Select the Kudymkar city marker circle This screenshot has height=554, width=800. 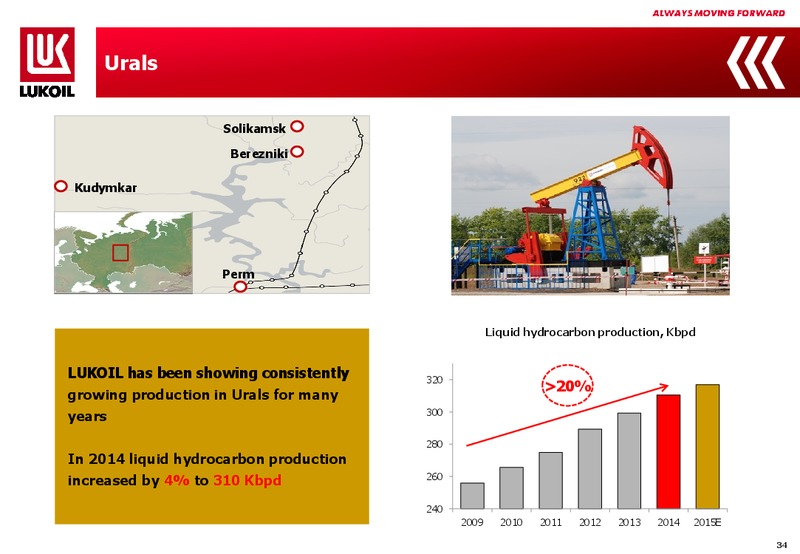[61, 186]
